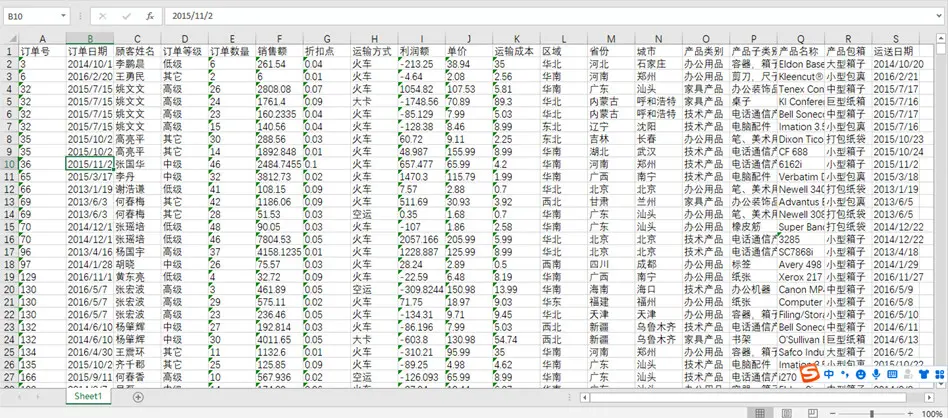Select the cell with sales 2484.7455

tap(279, 164)
